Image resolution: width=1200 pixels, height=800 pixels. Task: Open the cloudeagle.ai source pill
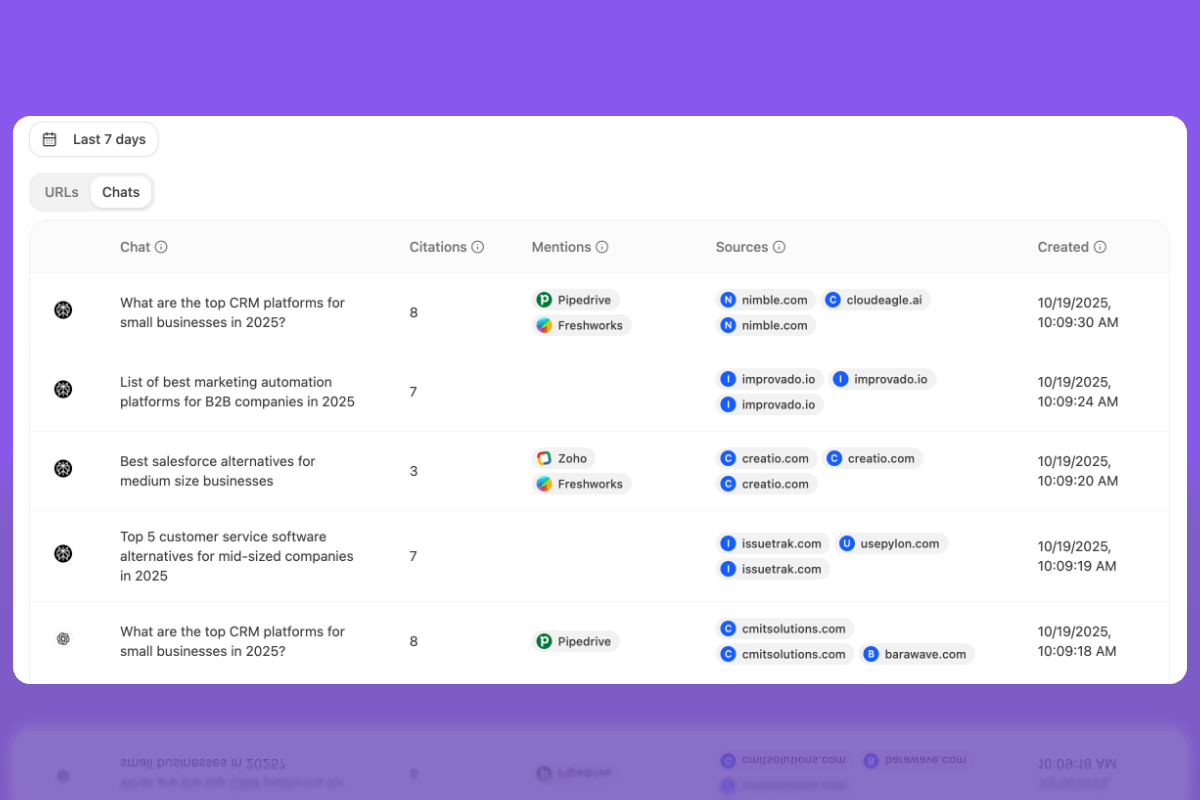(x=876, y=299)
